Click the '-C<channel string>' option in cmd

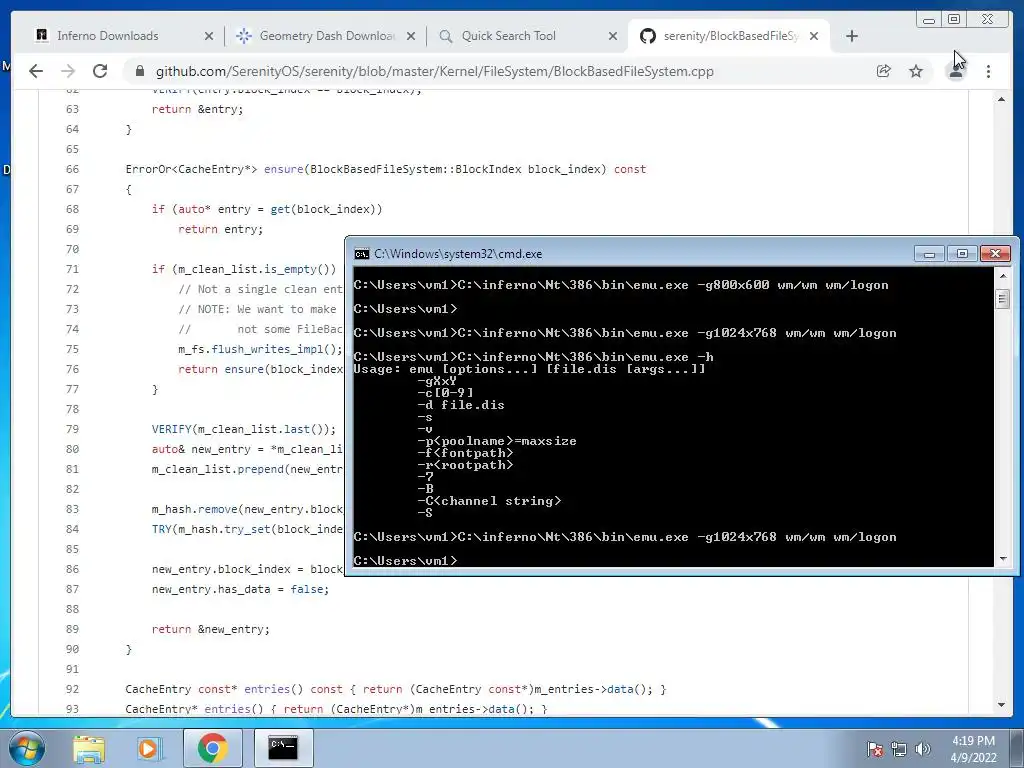pos(488,501)
